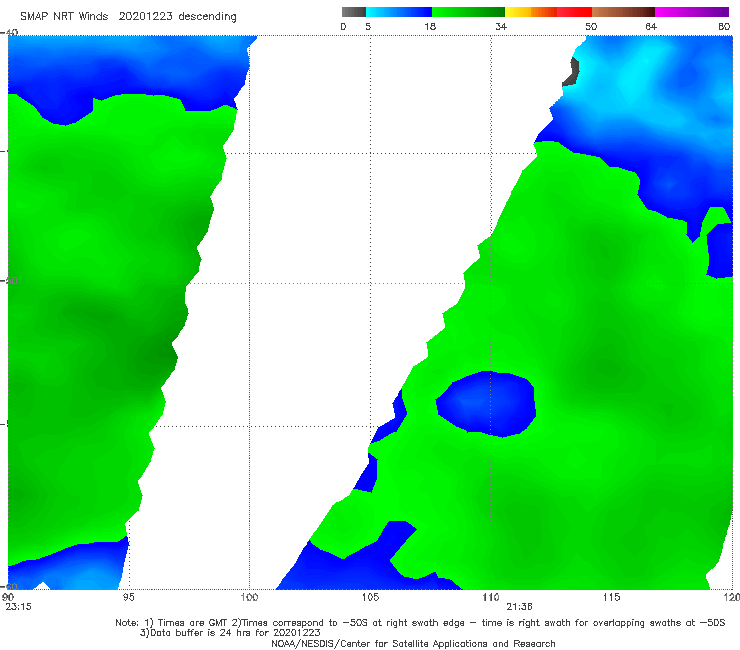Image resolution: width=740 pixels, height=650 pixels.
Task: Click the blue low-wind patch near 110 longitude
Action: [486, 403]
